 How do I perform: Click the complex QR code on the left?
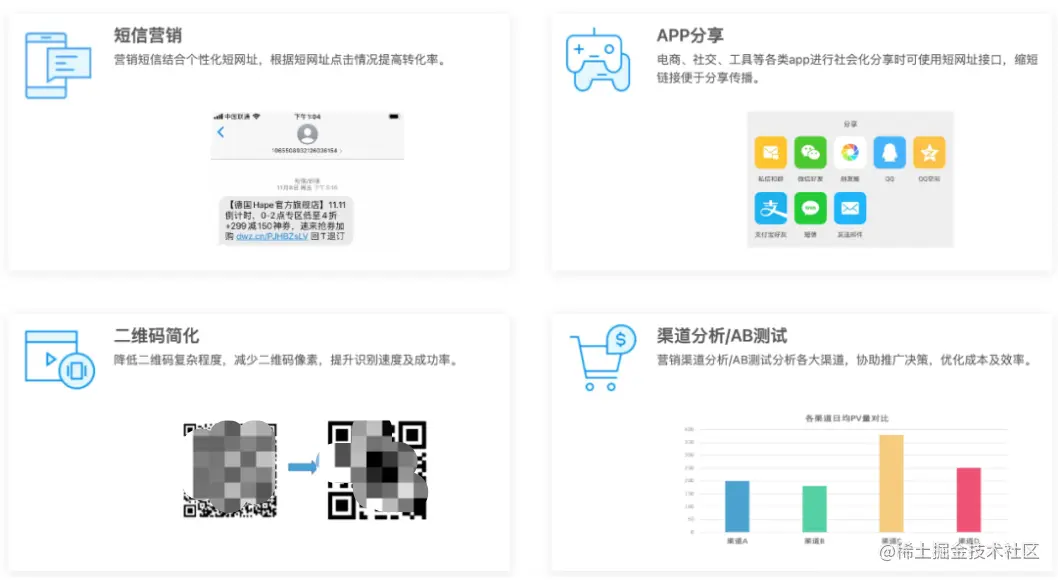click(230, 470)
